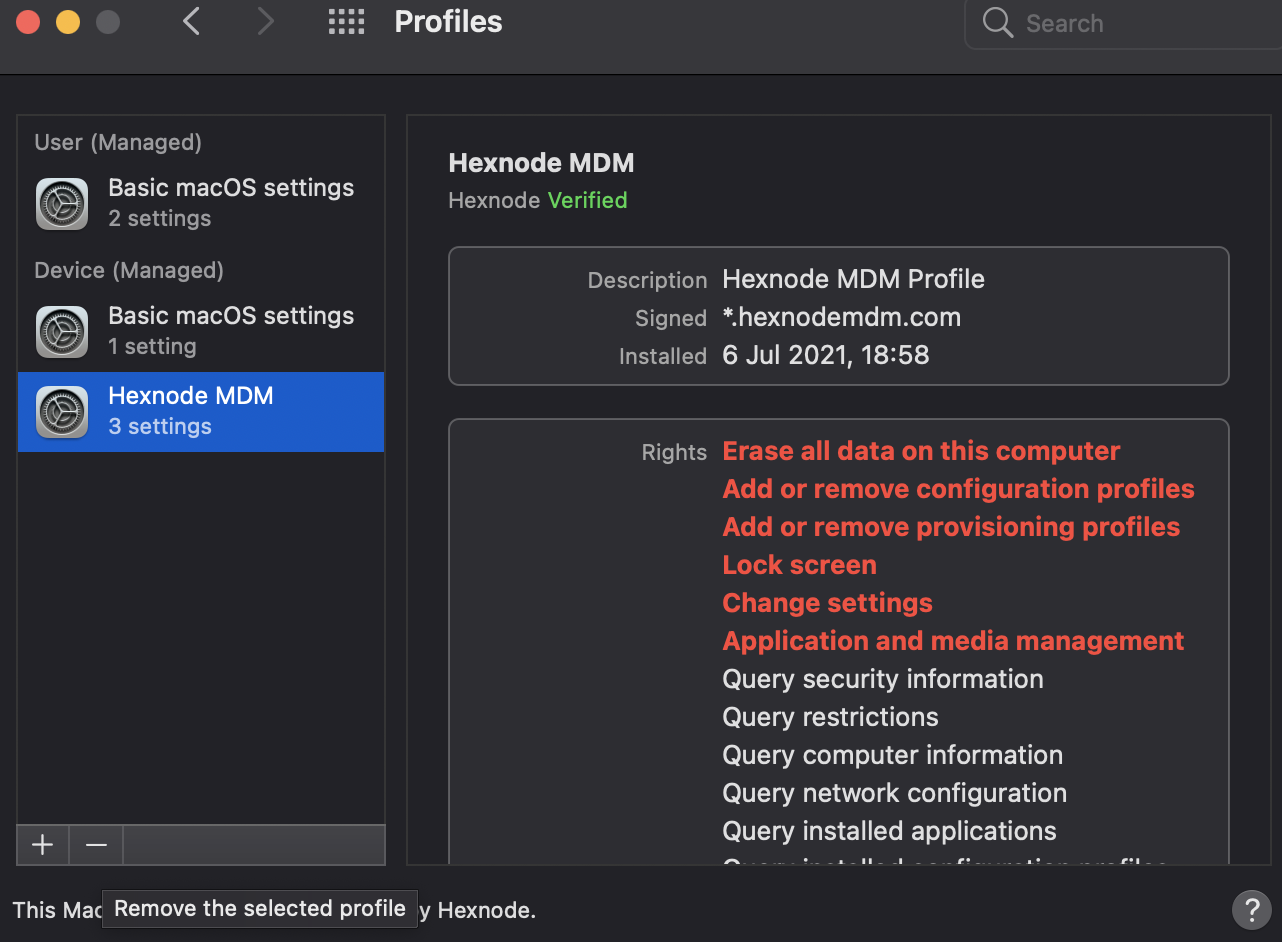The height and width of the screenshot is (942, 1282).
Task: Click the gear icon of the 1 setting profile
Action: 62,332
